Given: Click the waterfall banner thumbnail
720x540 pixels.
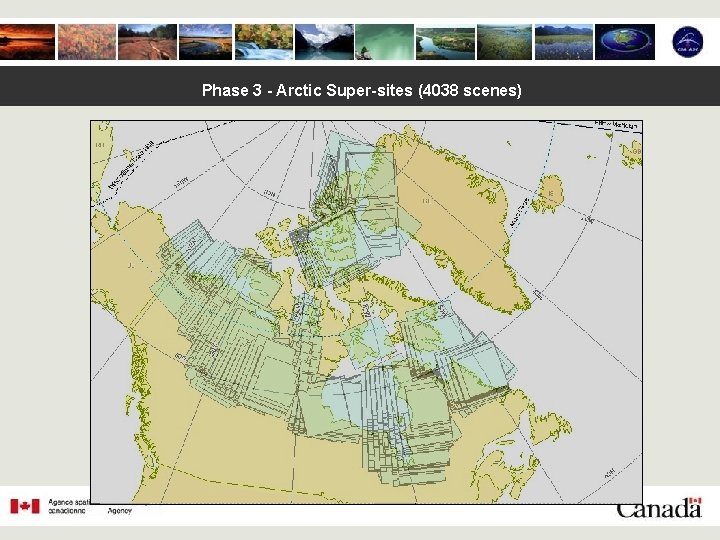Looking at the screenshot, I should coord(264,42).
